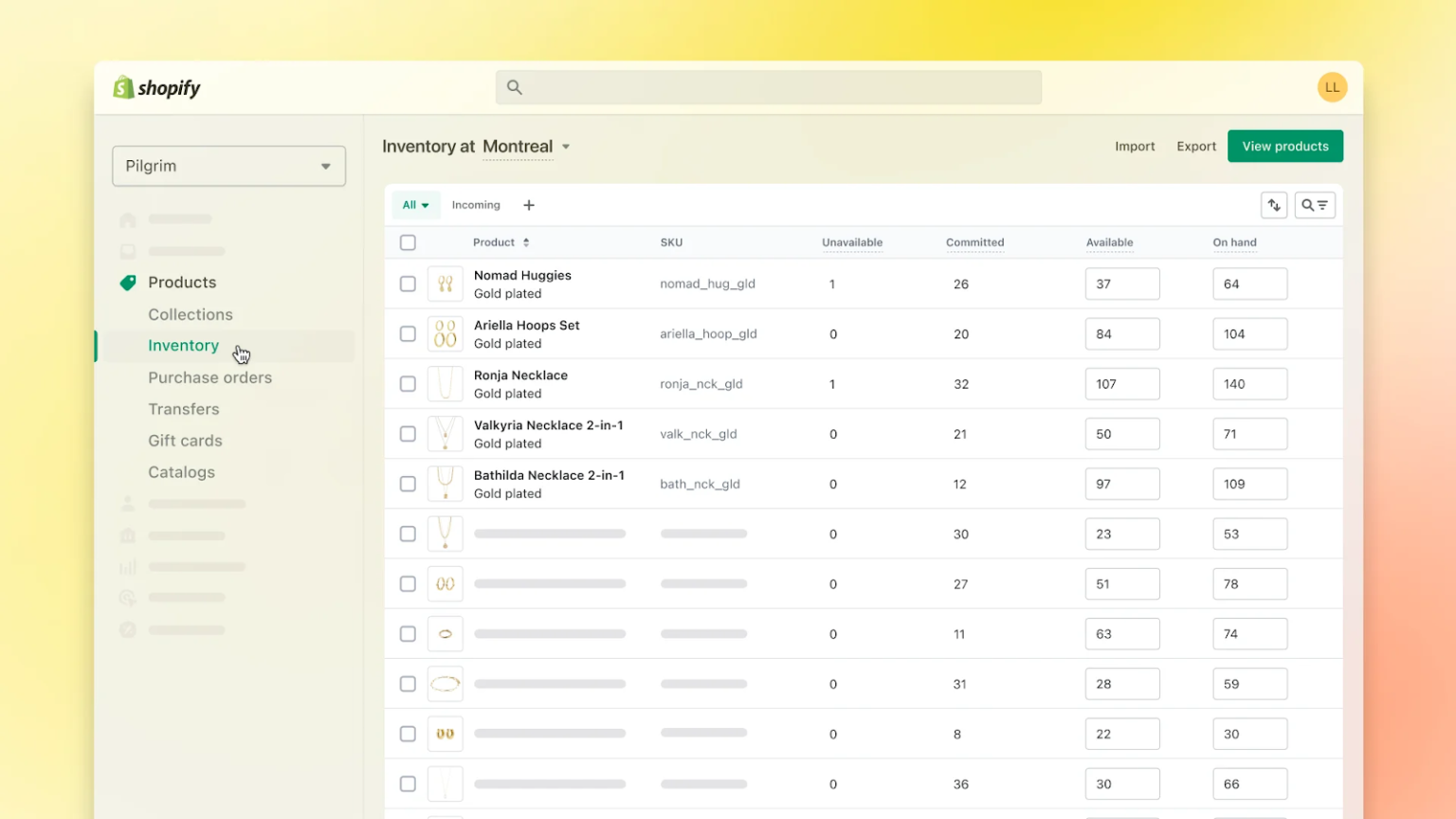
Task: Open the All view dropdown
Action: coord(415,205)
